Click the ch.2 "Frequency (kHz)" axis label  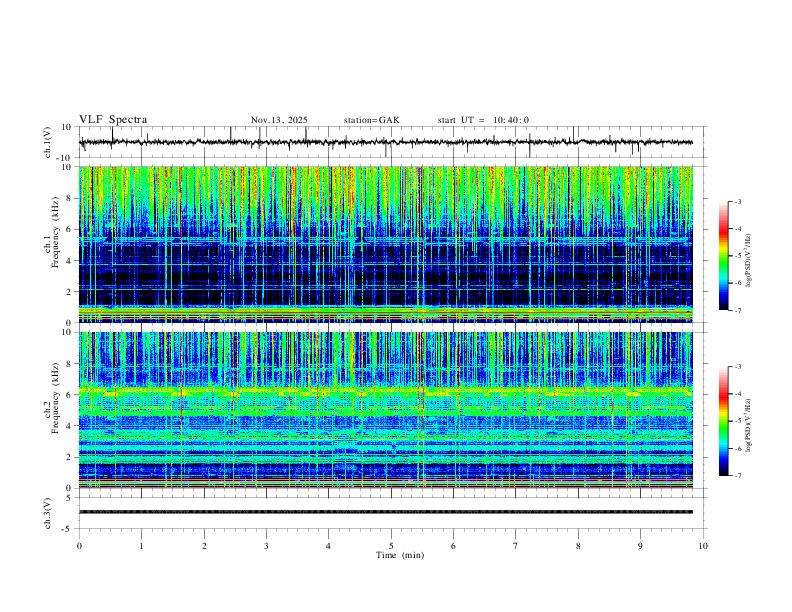[x=56, y=397]
